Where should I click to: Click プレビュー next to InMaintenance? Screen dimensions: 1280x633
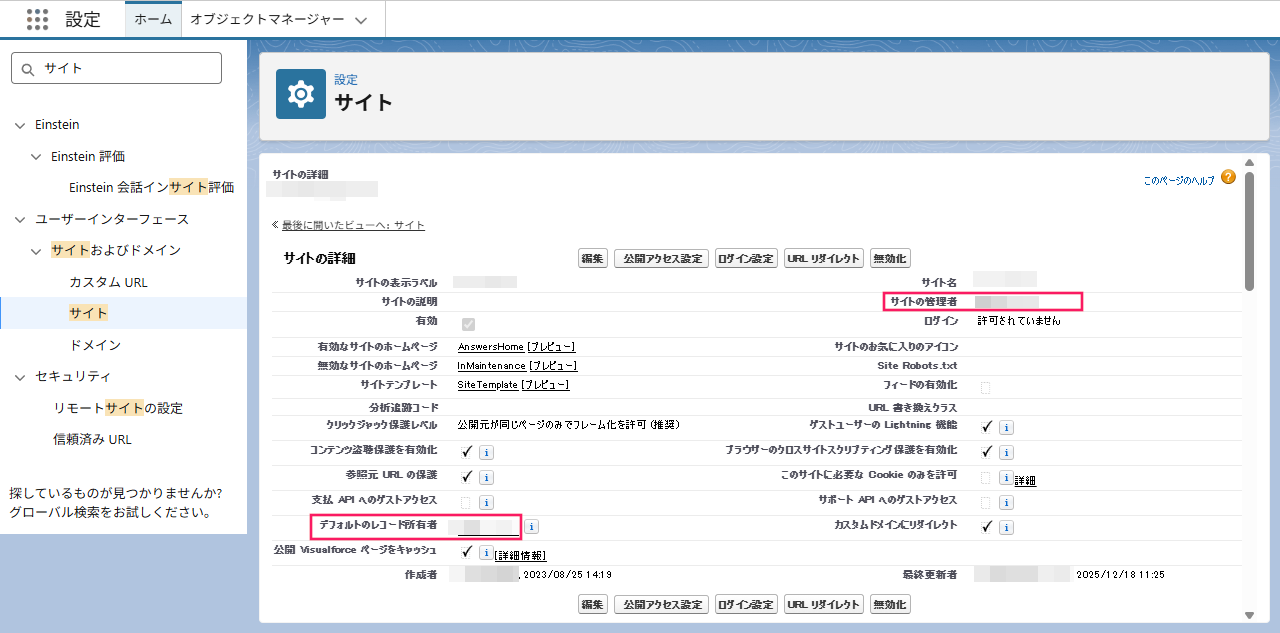pos(553,366)
